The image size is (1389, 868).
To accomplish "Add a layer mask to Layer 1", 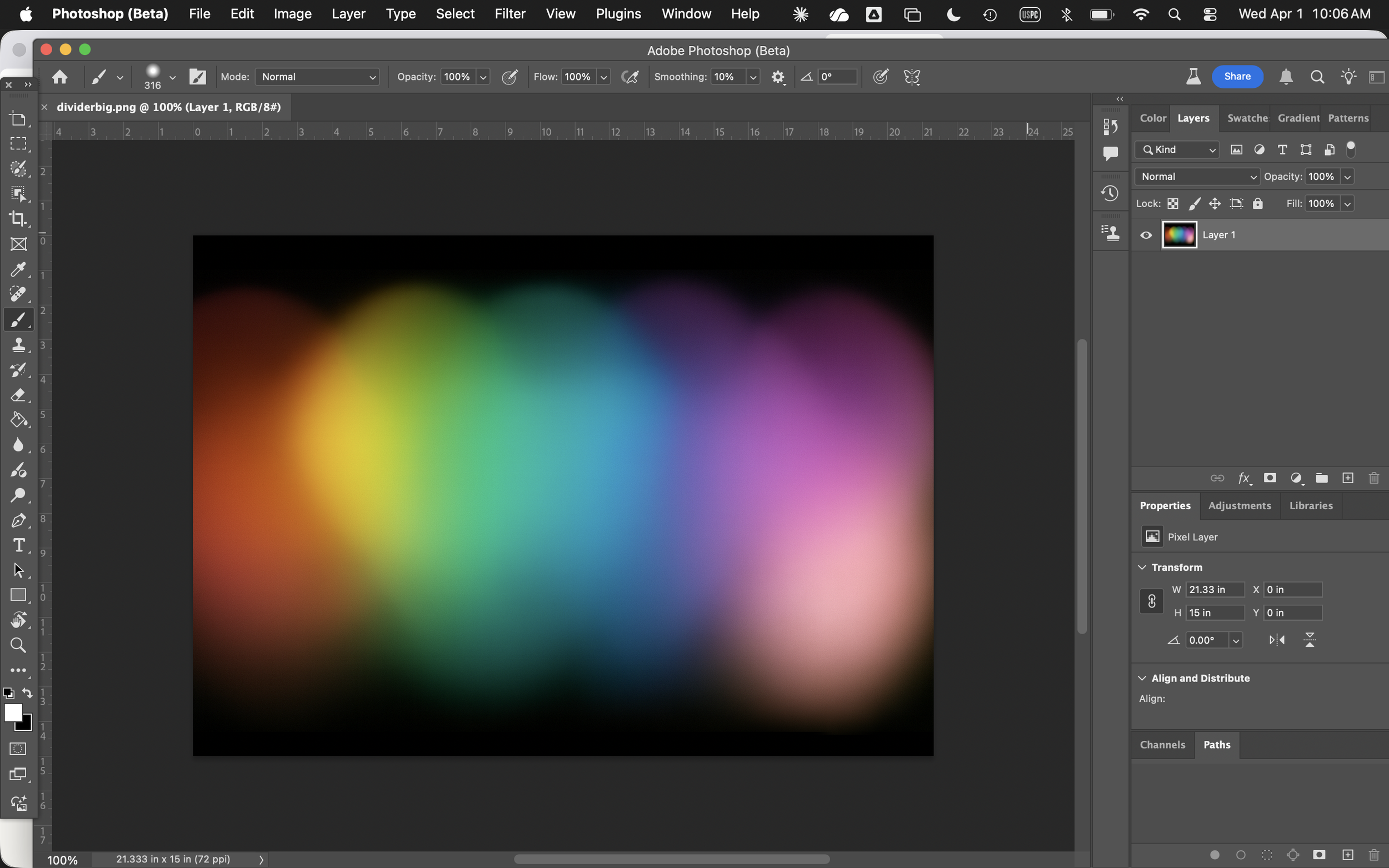I will 1270,478.
